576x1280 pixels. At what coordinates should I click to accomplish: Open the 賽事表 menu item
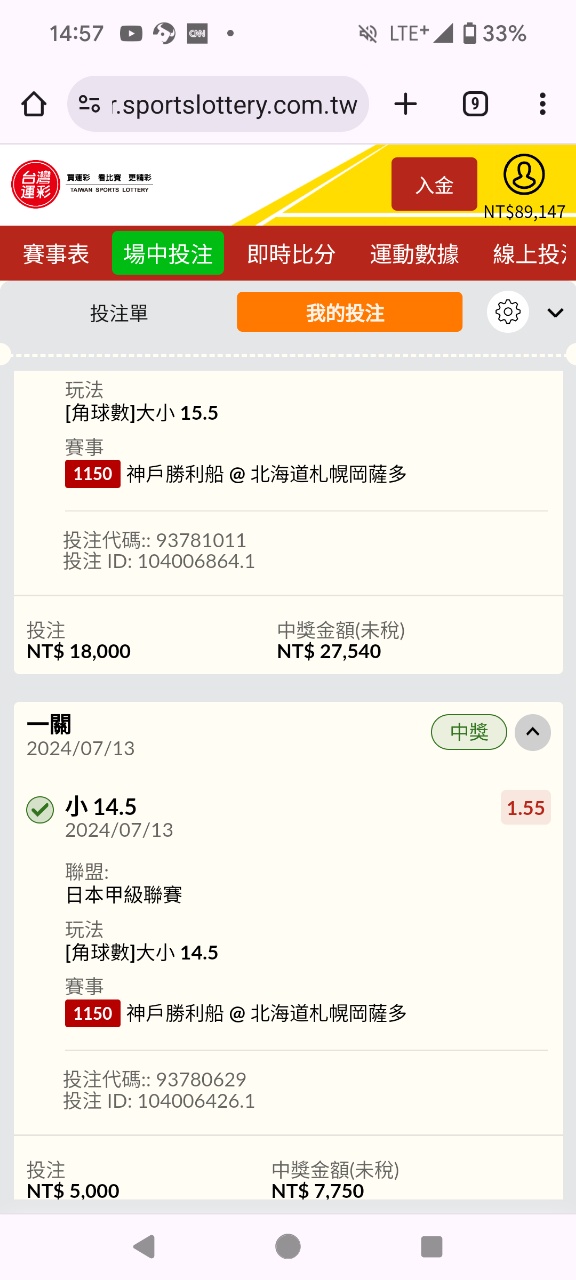point(56,254)
